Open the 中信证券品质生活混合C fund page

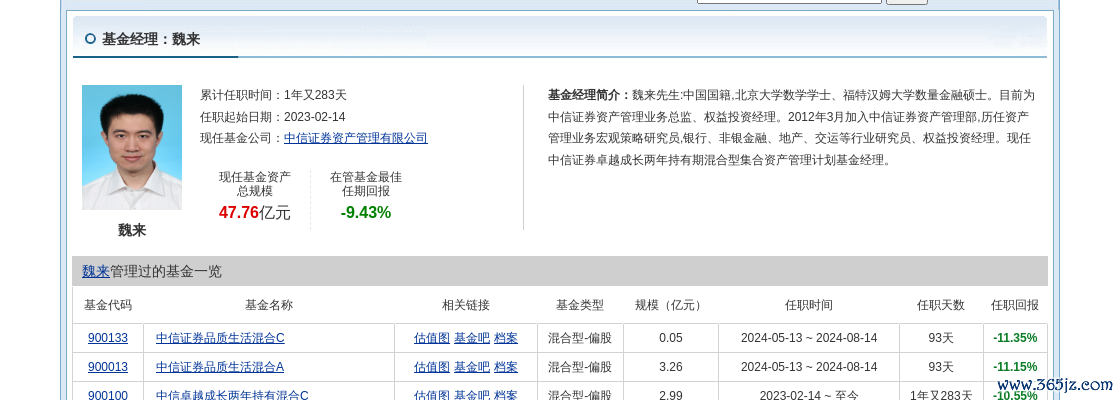(x=220, y=338)
